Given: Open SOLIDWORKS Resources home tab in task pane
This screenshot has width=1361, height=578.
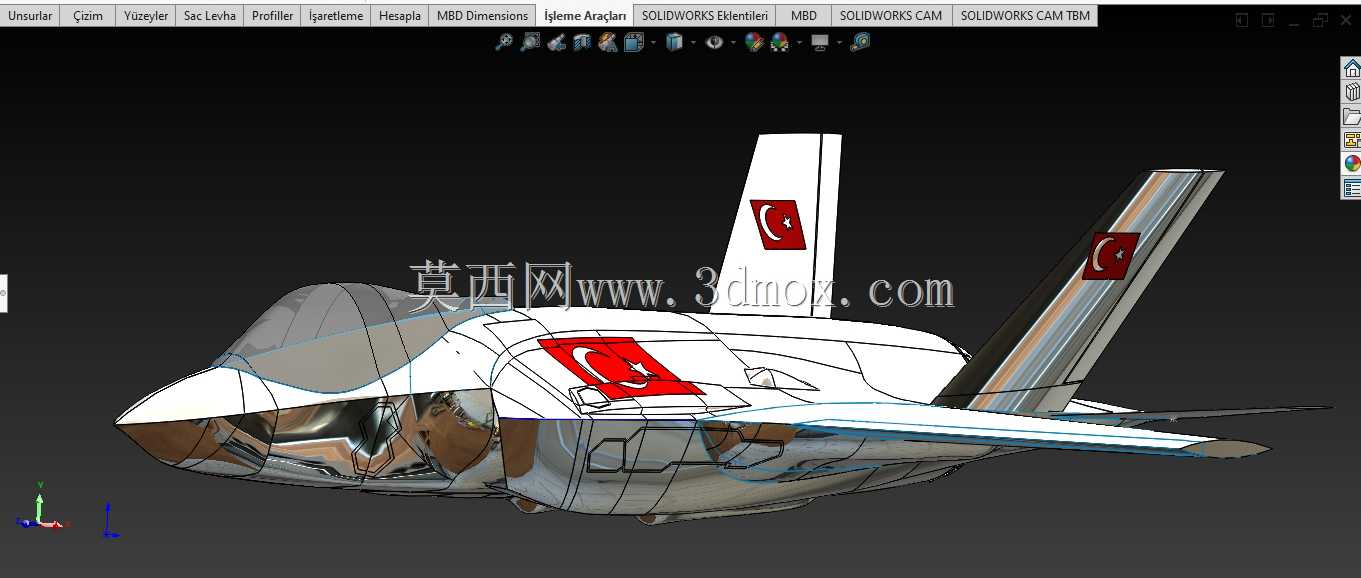Looking at the screenshot, I should [1351, 68].
